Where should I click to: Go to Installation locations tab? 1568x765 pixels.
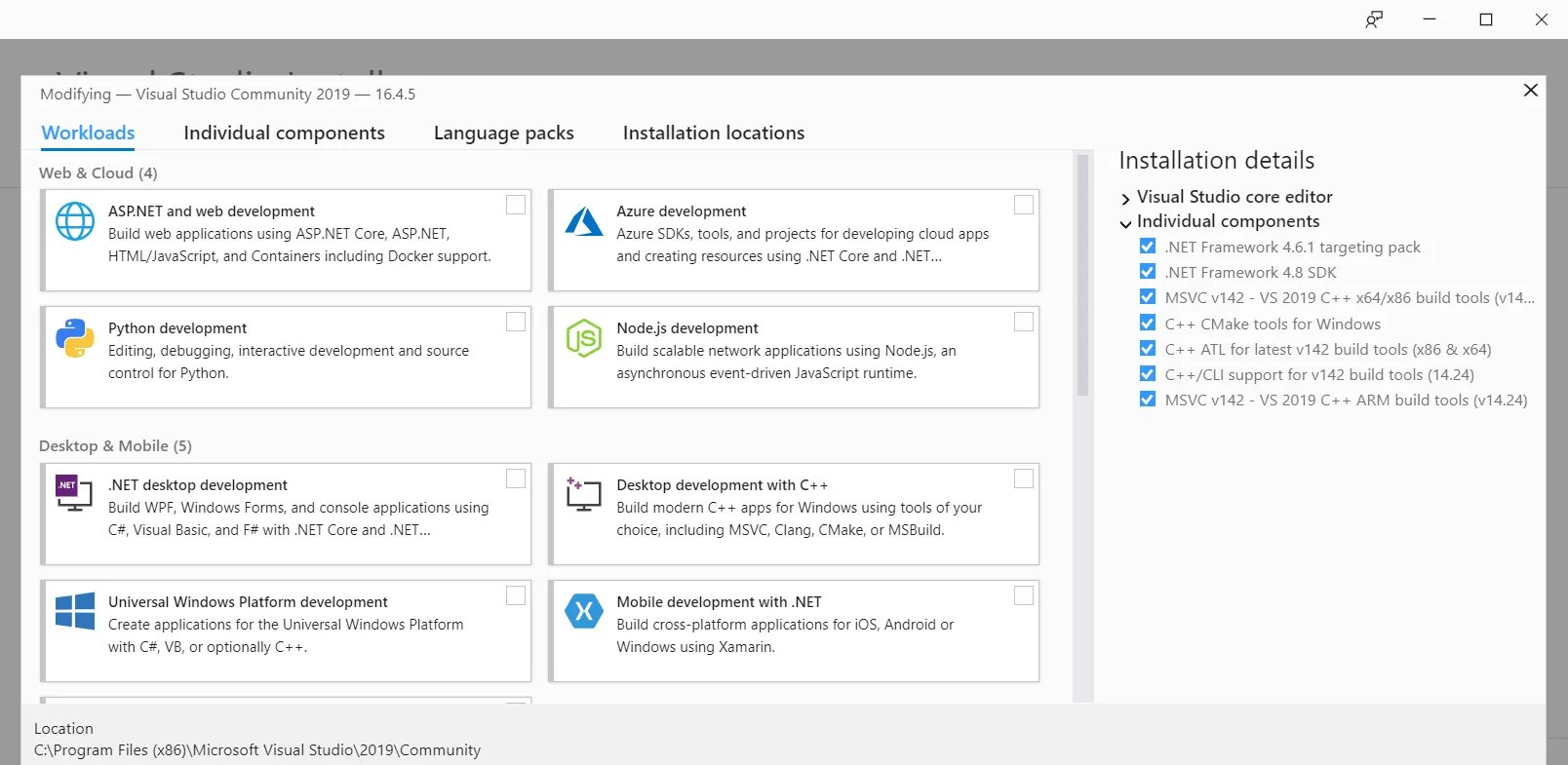[713, 133]
